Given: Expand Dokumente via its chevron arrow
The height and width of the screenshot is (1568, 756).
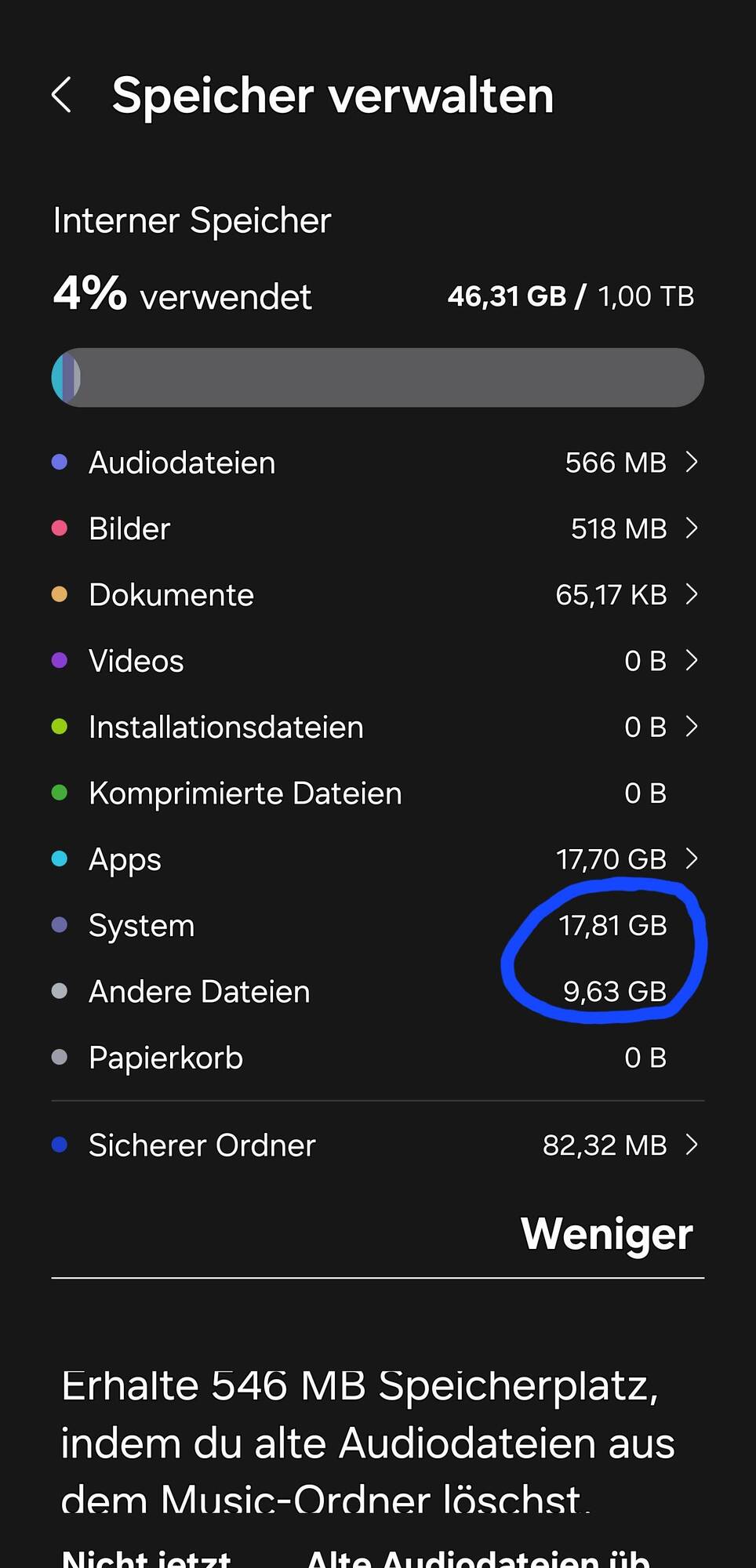Looking at the screenshot, I should [691, 595].
